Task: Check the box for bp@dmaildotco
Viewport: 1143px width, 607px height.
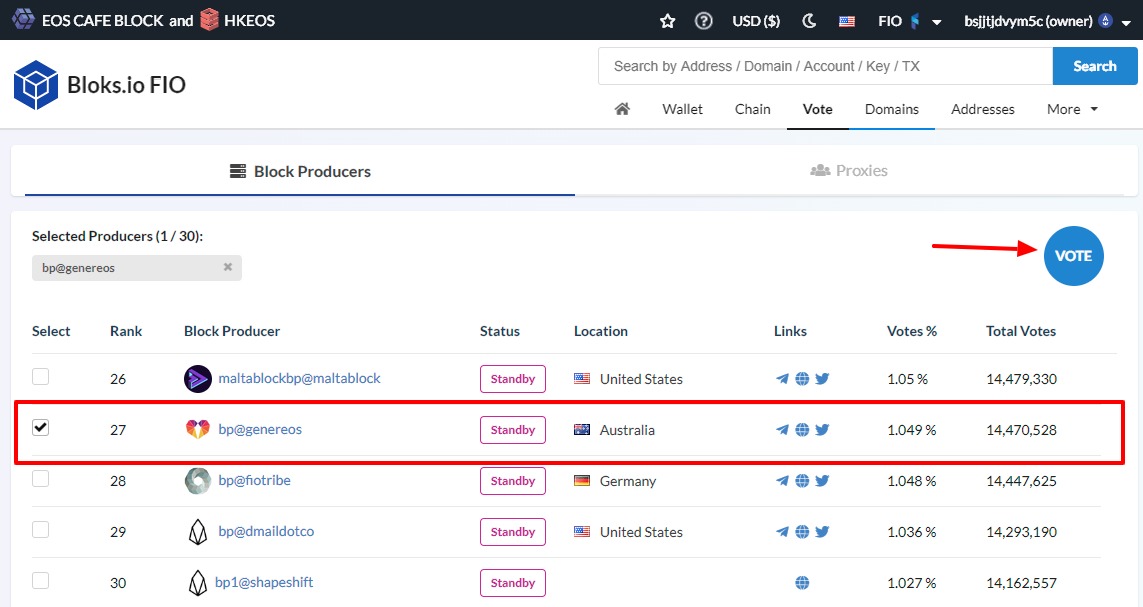Action: click(x=41, y=529)
